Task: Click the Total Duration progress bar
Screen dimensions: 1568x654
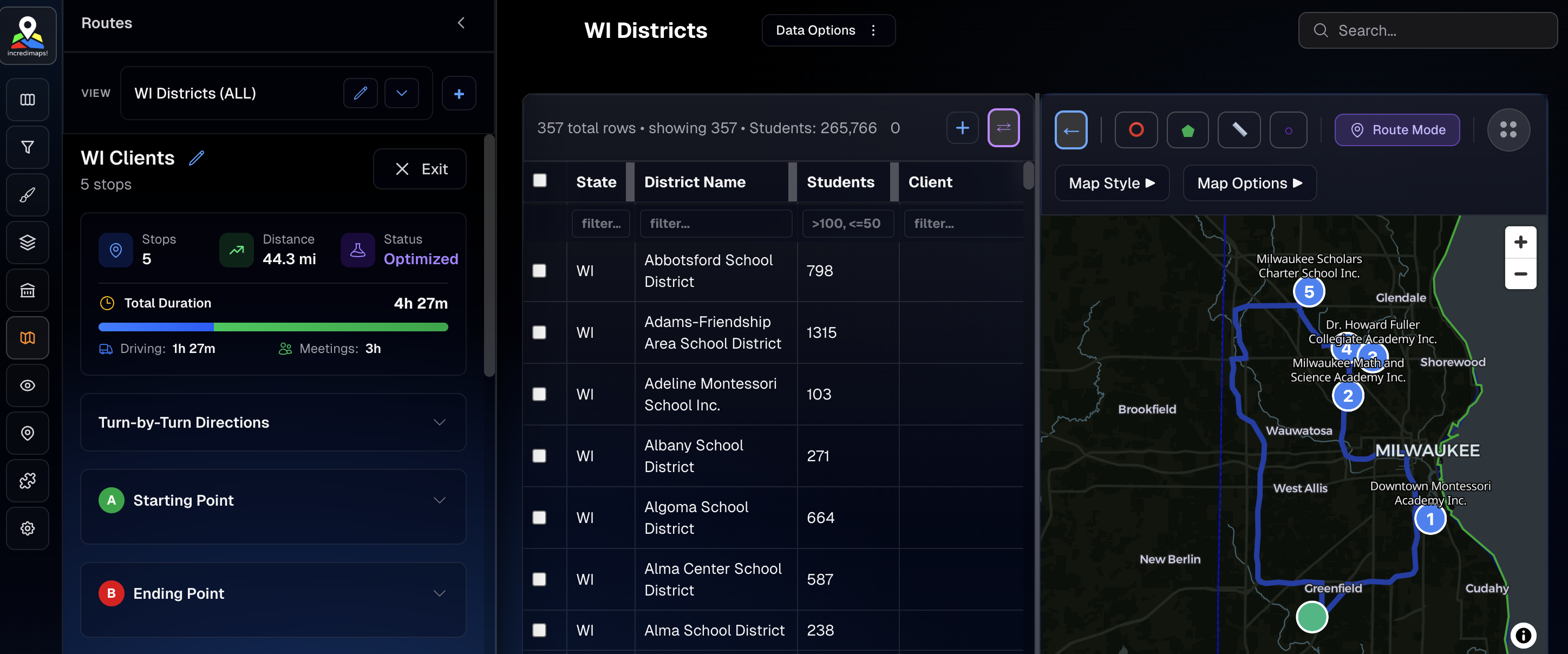Action: tap(273, 328)
